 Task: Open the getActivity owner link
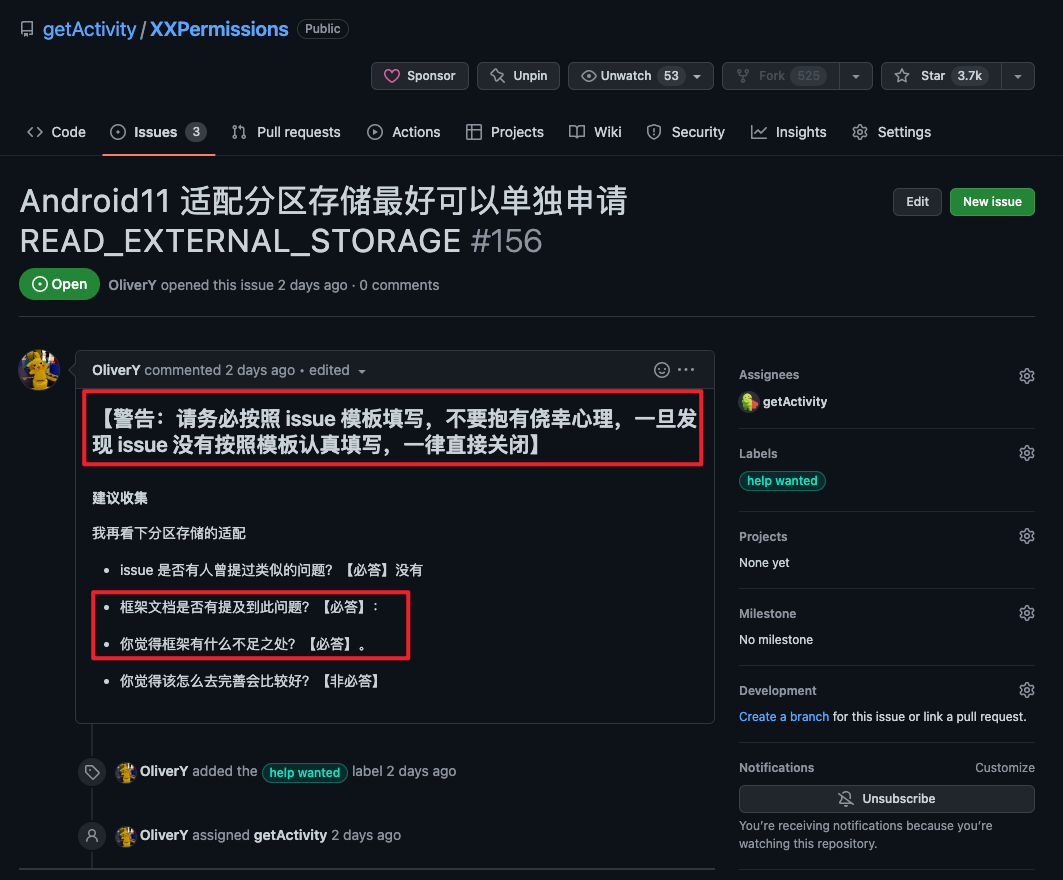(89, 29)
